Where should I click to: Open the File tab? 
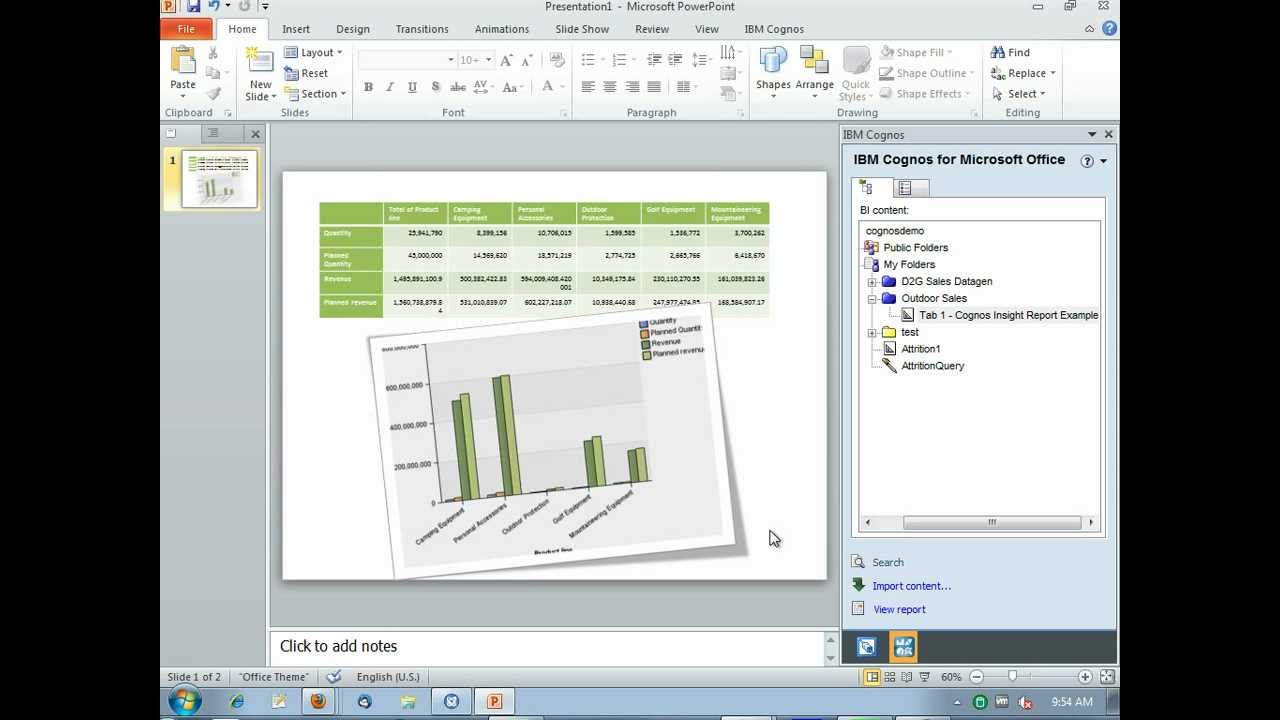coord(186,29)
